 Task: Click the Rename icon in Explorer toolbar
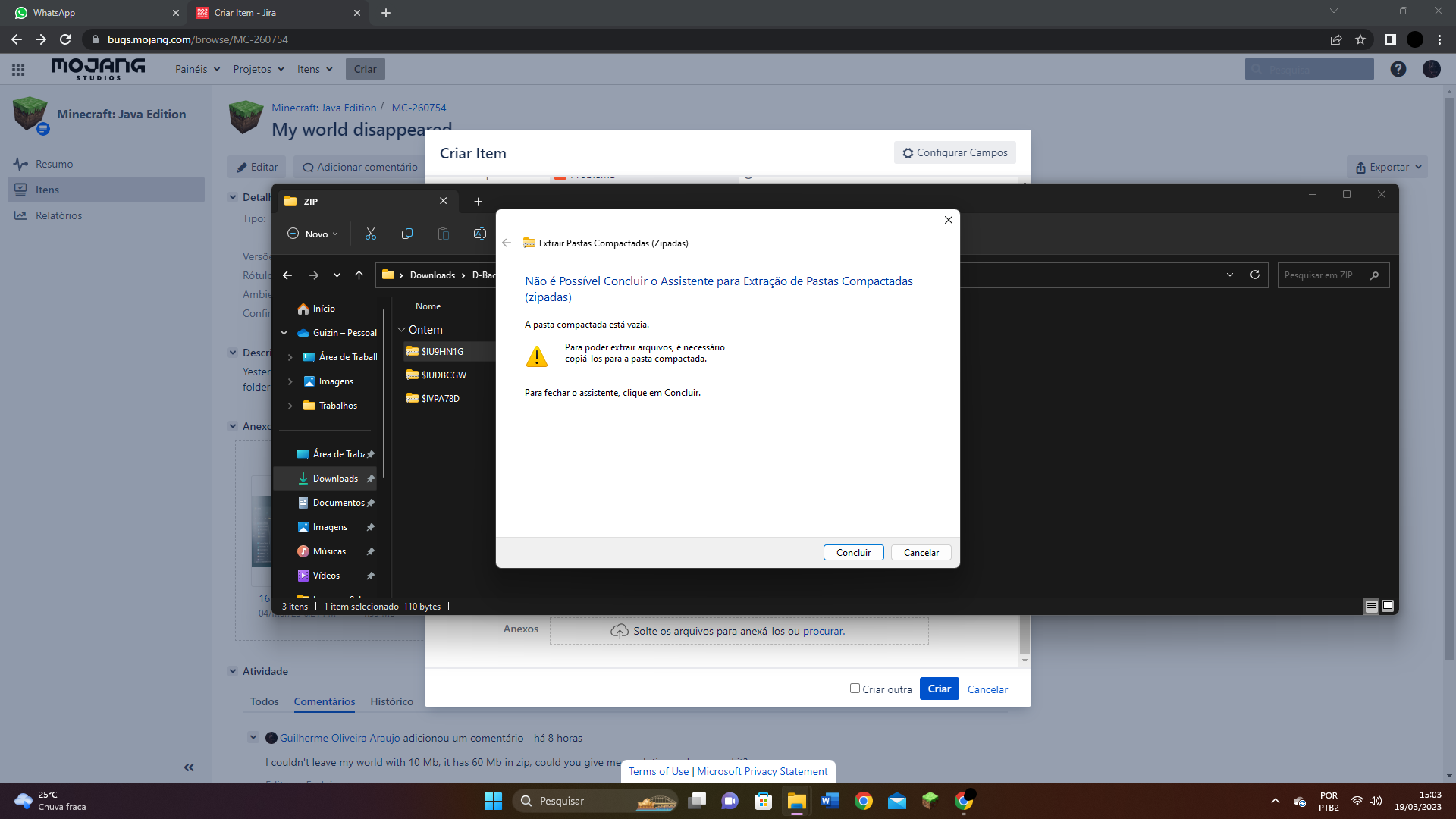(479, 234)
